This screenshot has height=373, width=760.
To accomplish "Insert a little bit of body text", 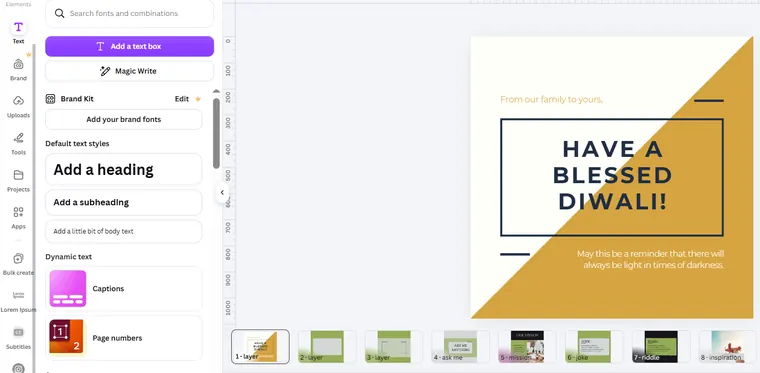I will pyautogui.click(x=124, y=232).
